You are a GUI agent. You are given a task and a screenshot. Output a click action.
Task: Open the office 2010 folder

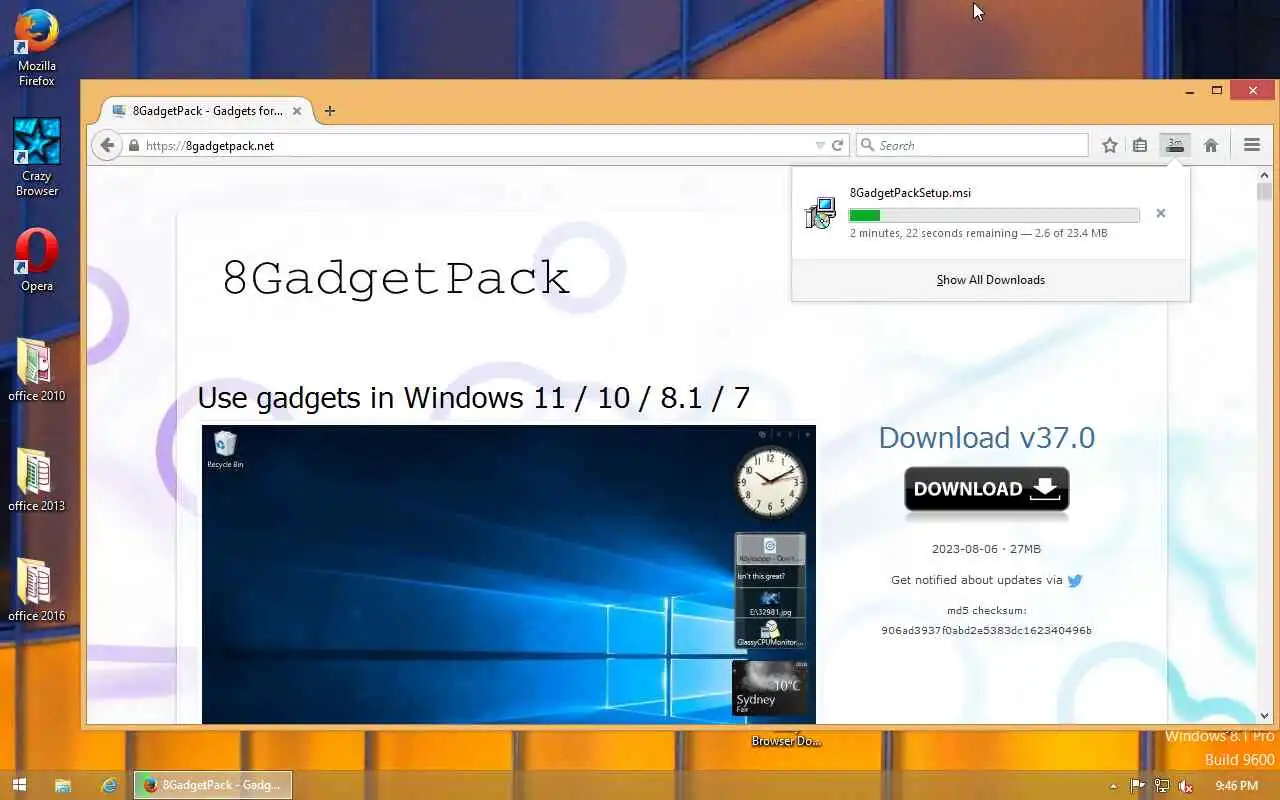(x=37, y=370)
